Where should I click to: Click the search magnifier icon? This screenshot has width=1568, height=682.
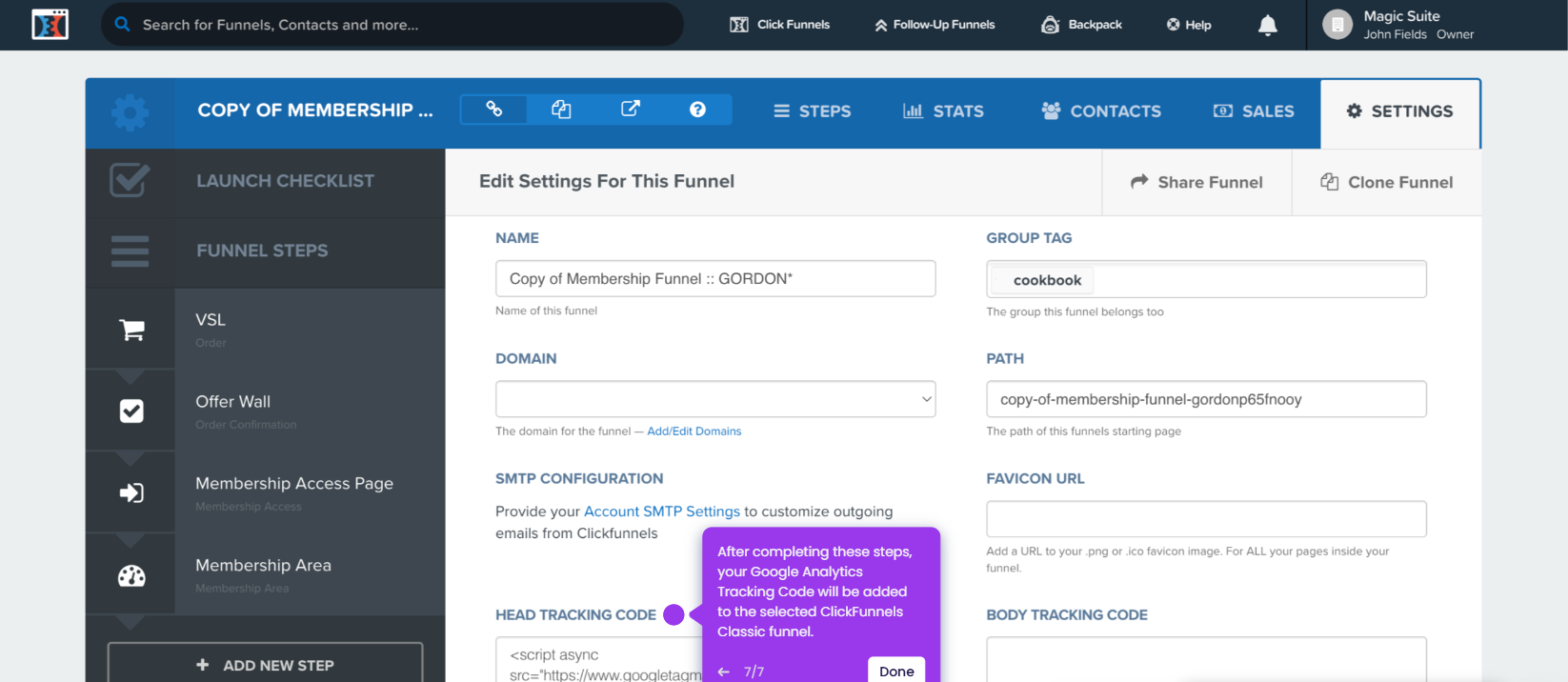122,24
